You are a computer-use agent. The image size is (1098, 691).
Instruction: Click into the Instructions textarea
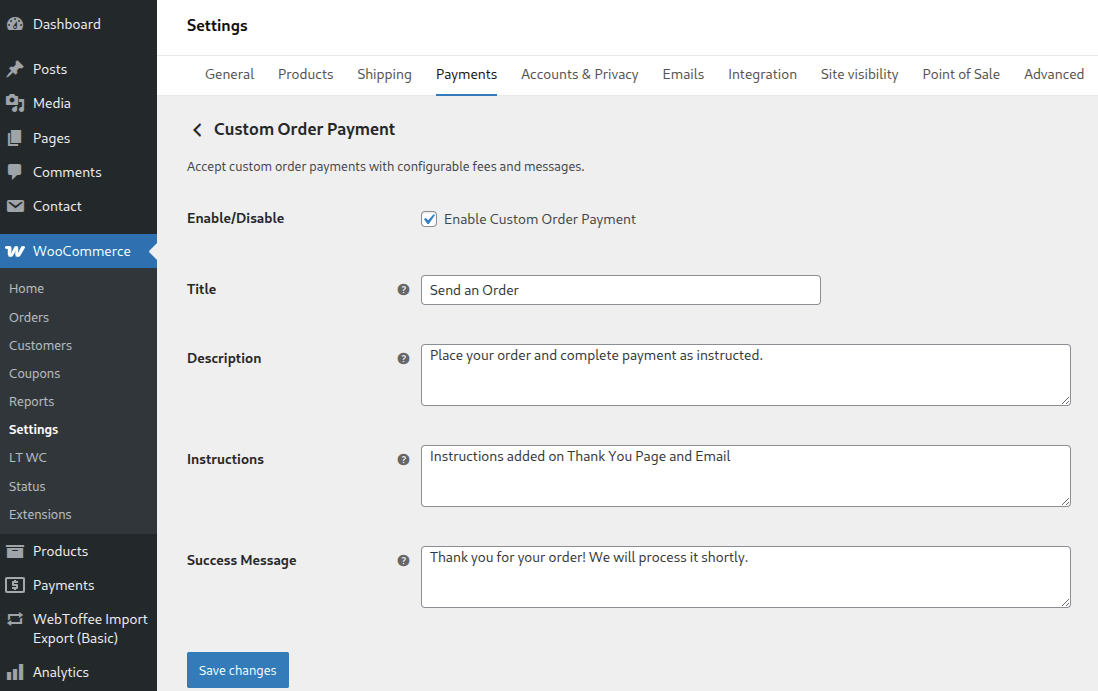pyautogui.click(x=746, y=476)
